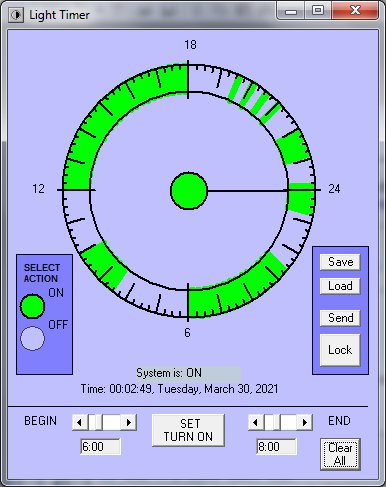Click the END scrollbar right arrow
This screenshot has width=386, height=487.
pos(305,423)
